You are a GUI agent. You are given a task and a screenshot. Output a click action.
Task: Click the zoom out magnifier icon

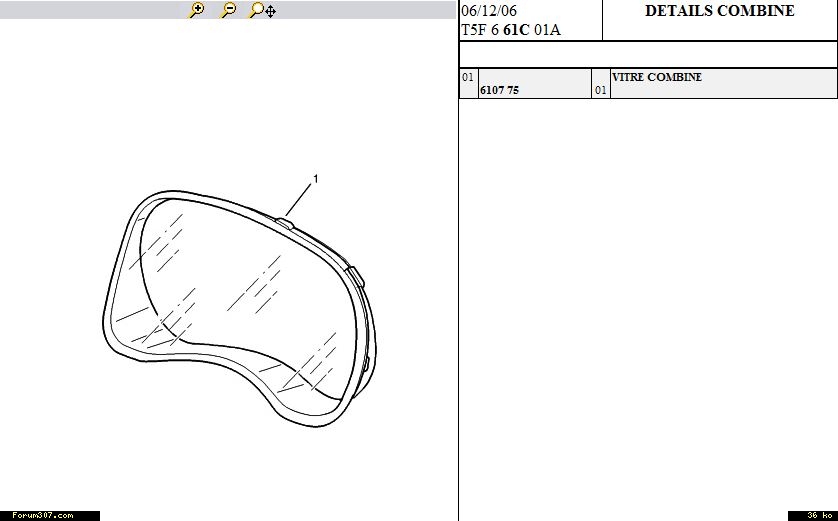[229, 10]
